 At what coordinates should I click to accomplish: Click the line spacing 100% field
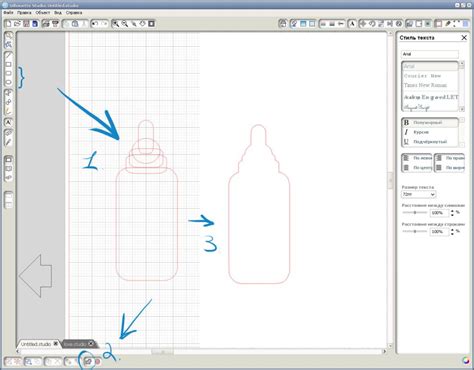(x=439, y=231)
